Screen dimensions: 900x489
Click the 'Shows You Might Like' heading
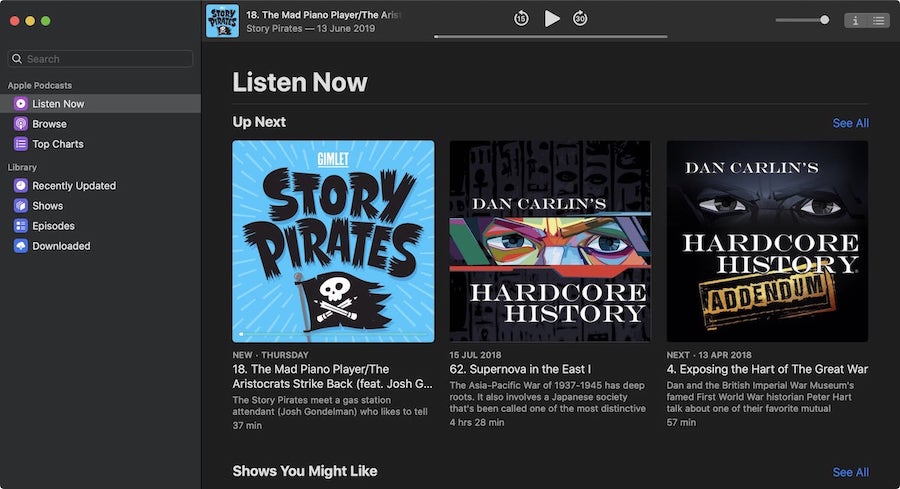(x=305, y=471)
